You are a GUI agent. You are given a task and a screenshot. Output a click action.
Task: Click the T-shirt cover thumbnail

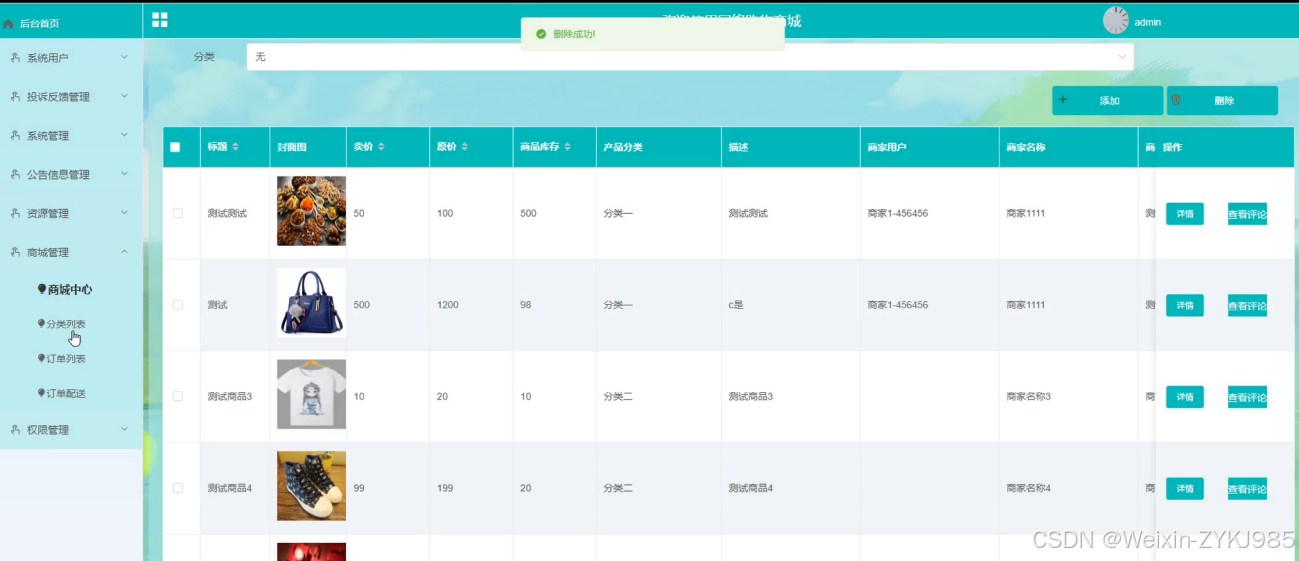click(311, 394)
